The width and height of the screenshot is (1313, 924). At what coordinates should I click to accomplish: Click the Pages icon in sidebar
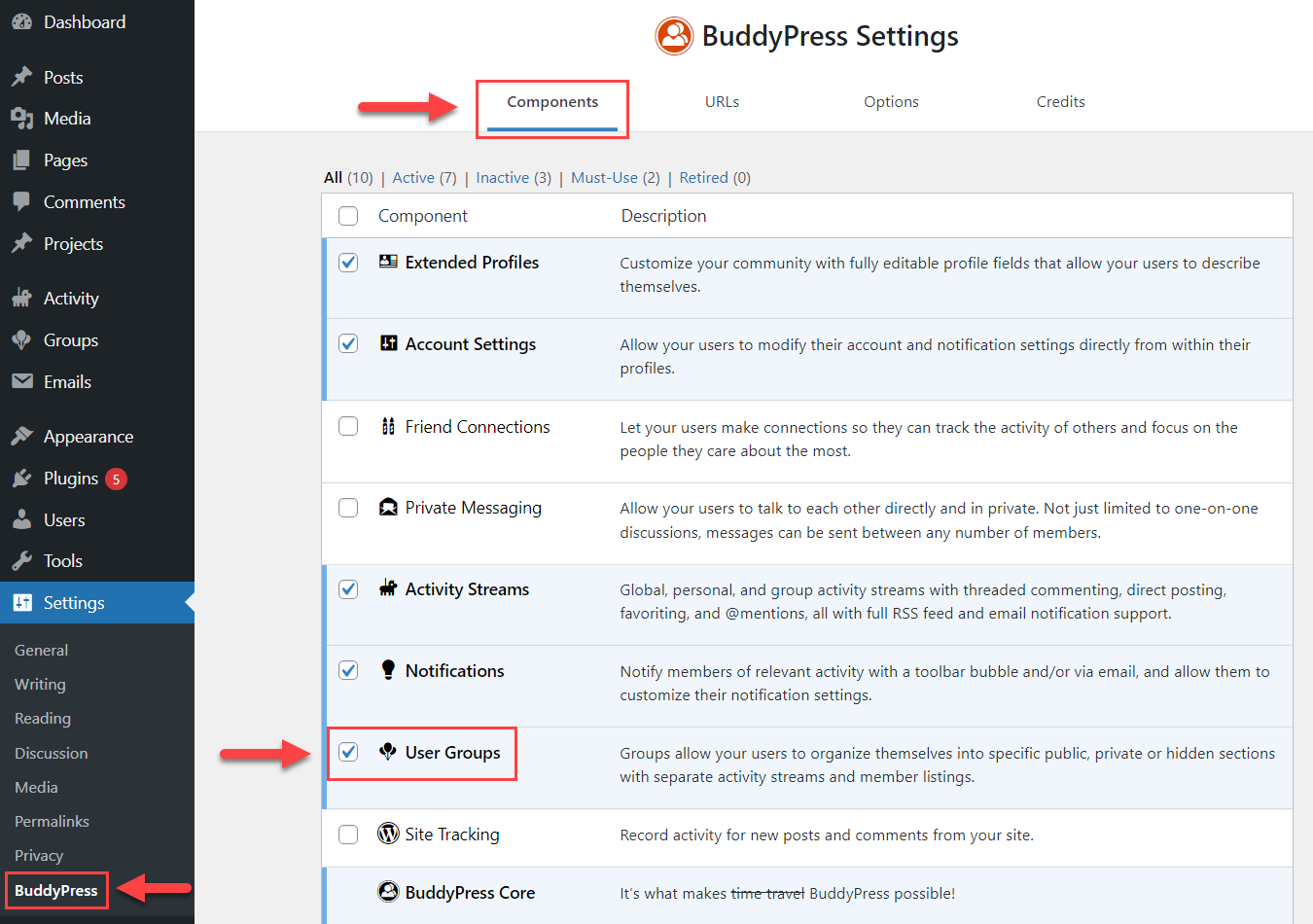(21, 160)
